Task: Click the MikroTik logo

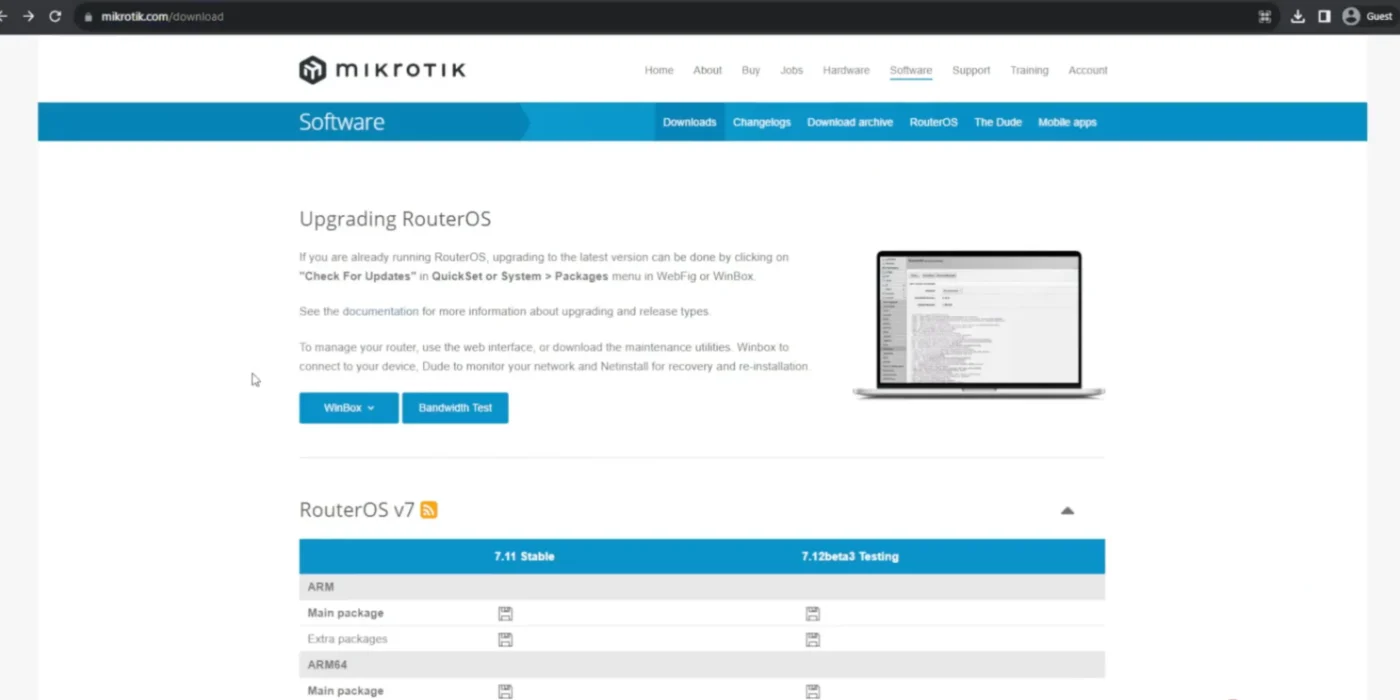Action: (382, 70)
